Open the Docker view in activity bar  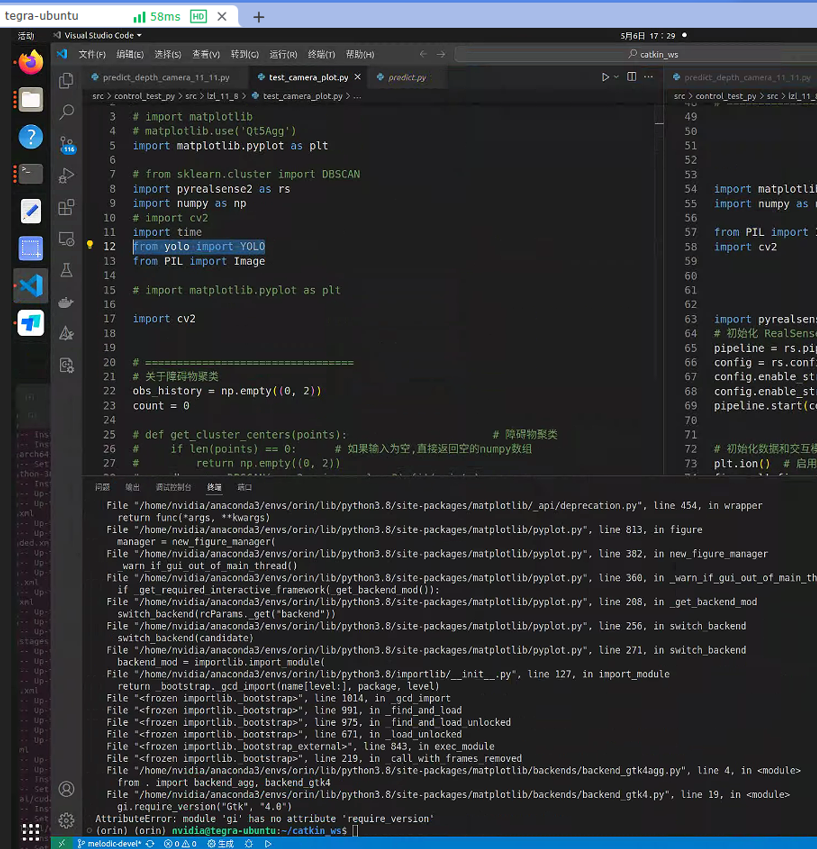coord(66,302)
